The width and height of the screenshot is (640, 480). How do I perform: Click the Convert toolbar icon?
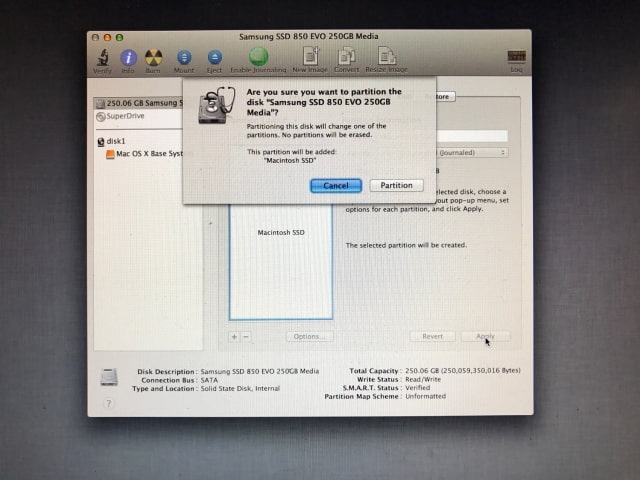point(346,58)
